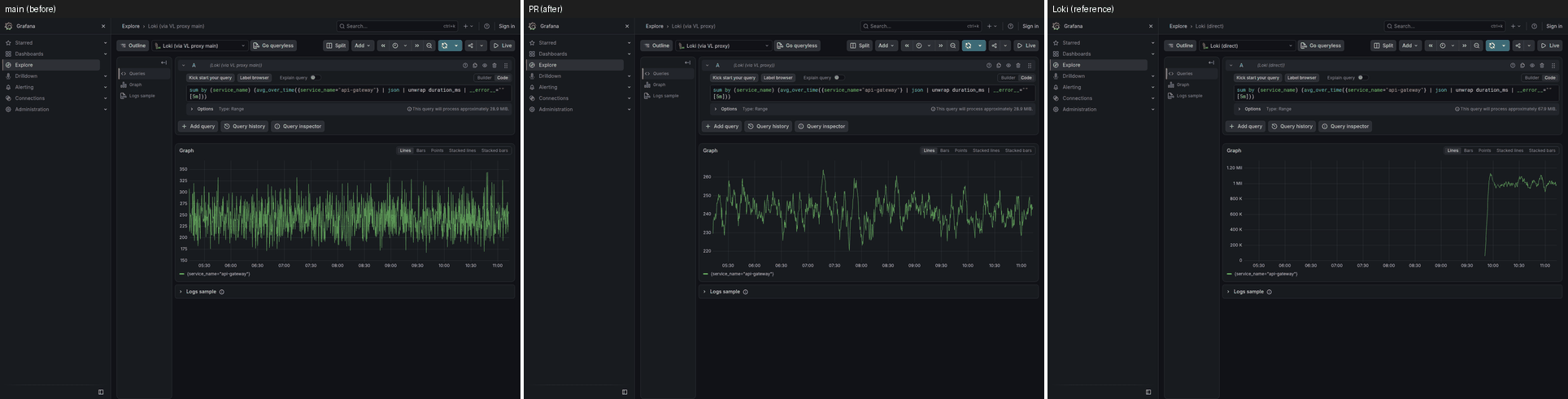
Task: Duplicate query A copy icon in PR (after) panel
Action: [x=999, y=65]
